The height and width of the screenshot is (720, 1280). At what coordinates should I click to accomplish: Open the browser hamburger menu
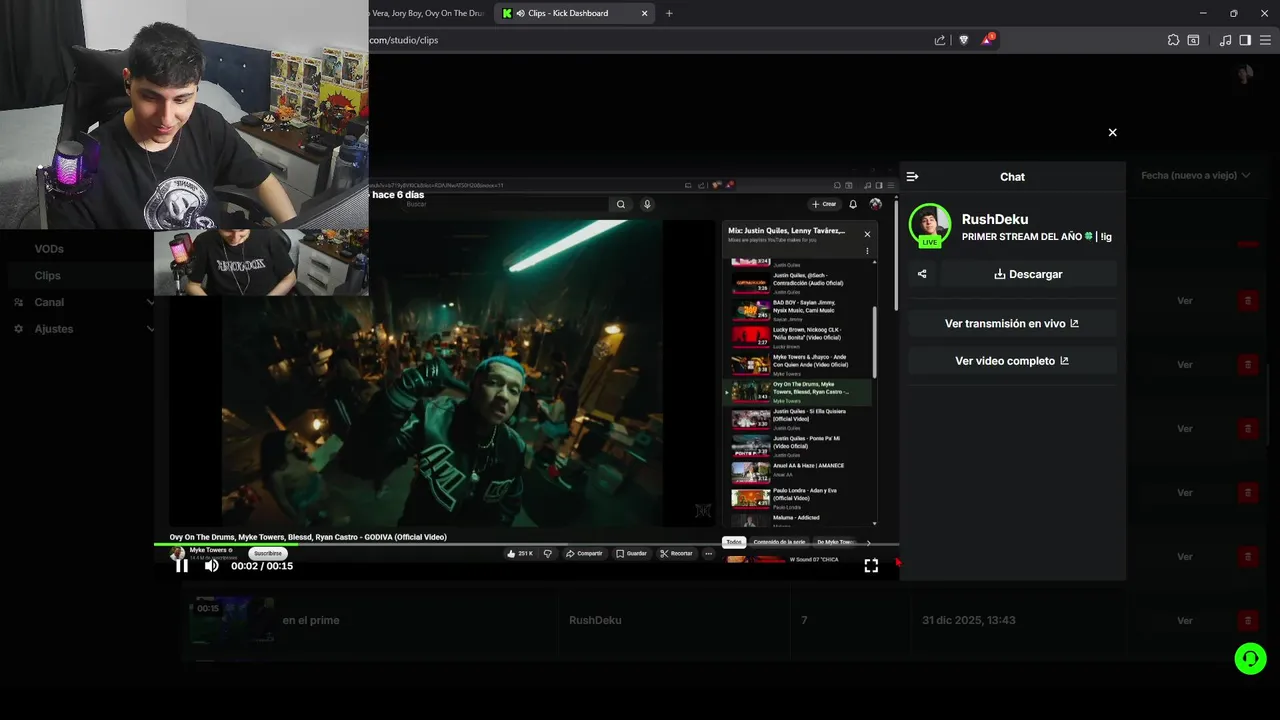(x=1266, y=40)
